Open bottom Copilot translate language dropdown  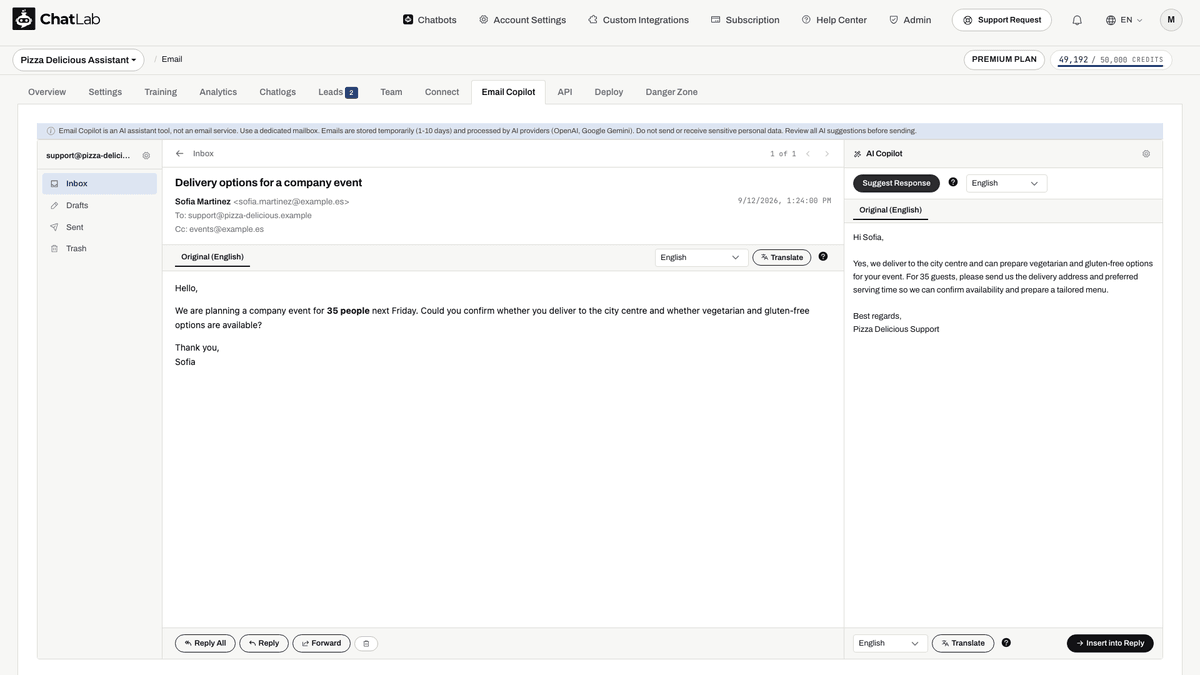890,643
